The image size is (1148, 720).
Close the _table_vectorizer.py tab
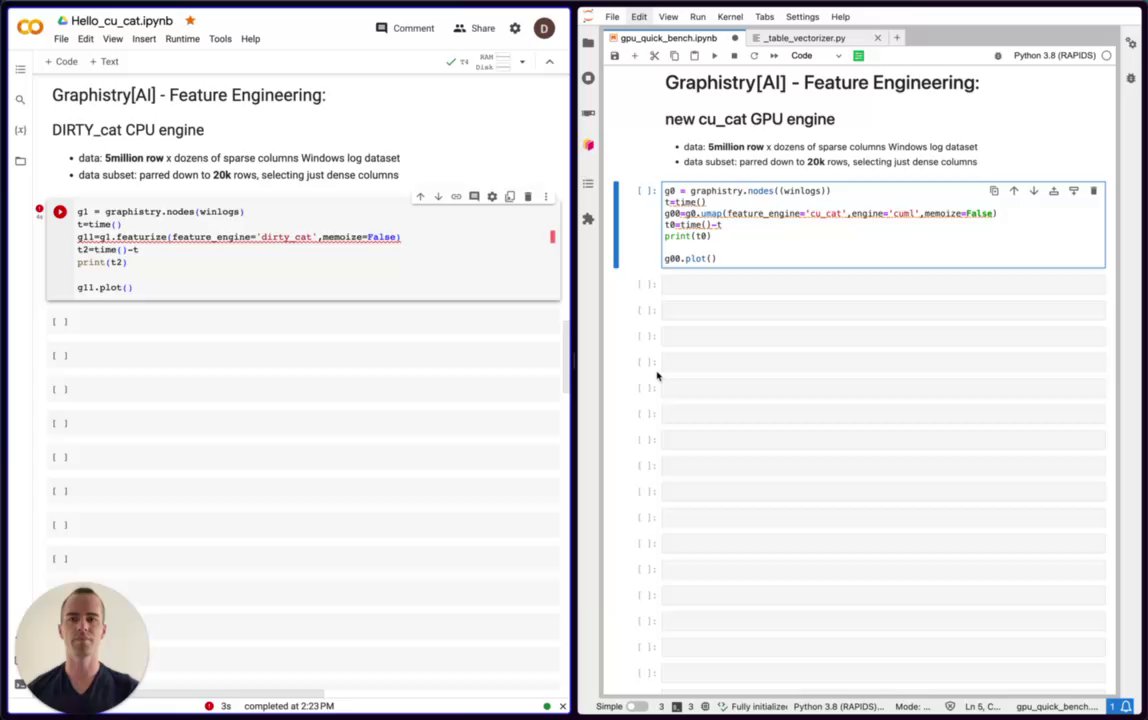[x=878, y=38]
